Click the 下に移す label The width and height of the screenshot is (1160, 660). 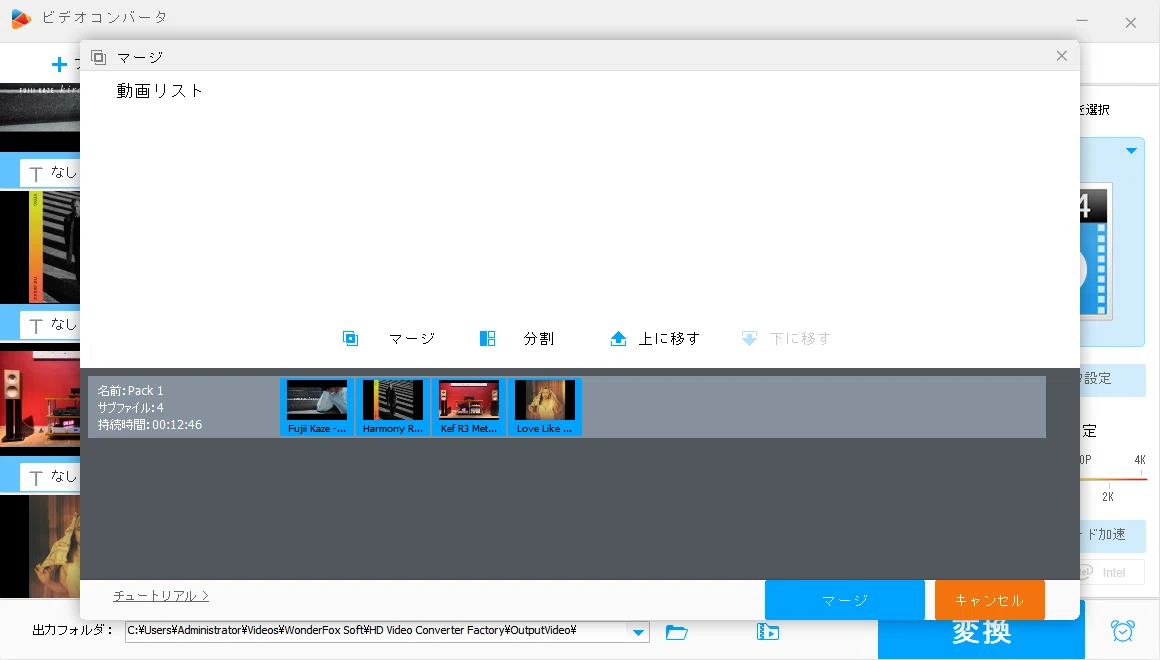coord(800,339)
